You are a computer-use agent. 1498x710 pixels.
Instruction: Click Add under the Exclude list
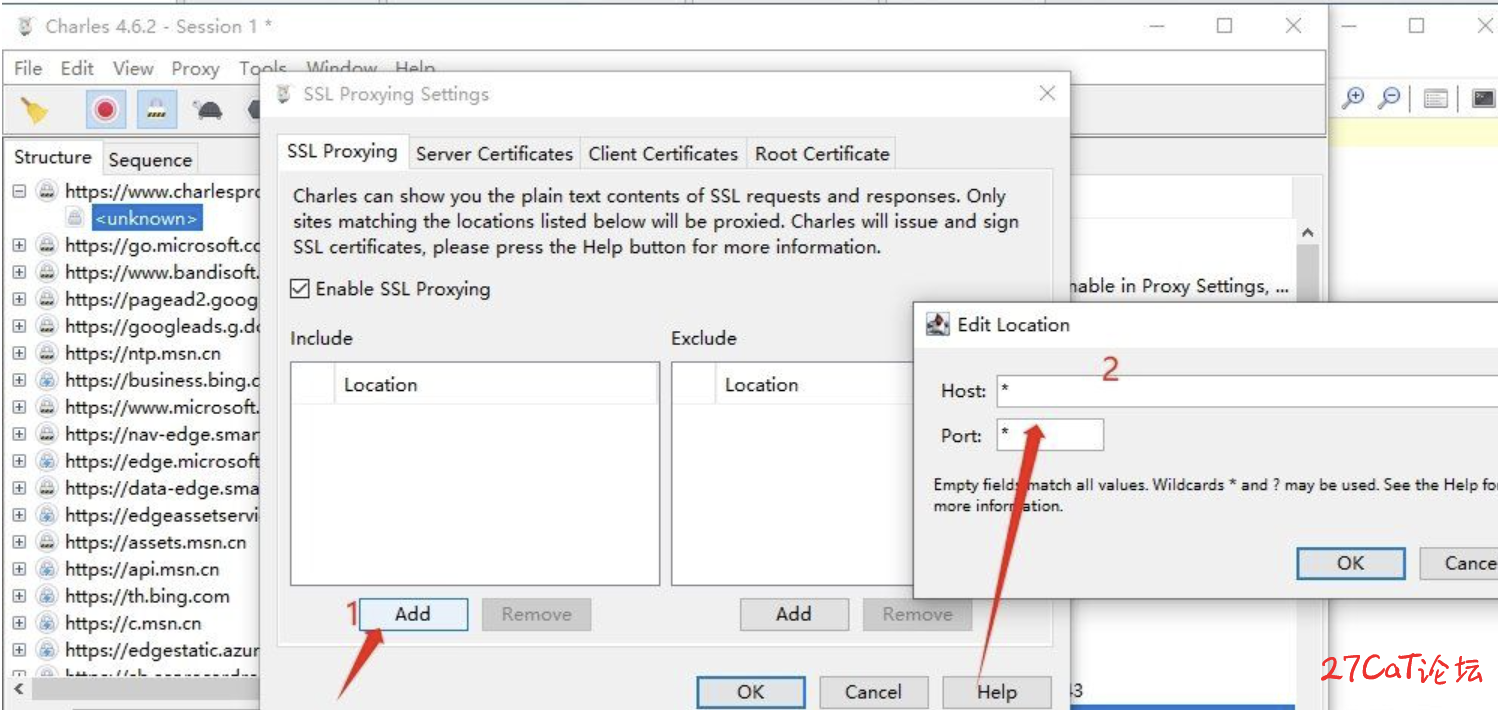[794, 614]
